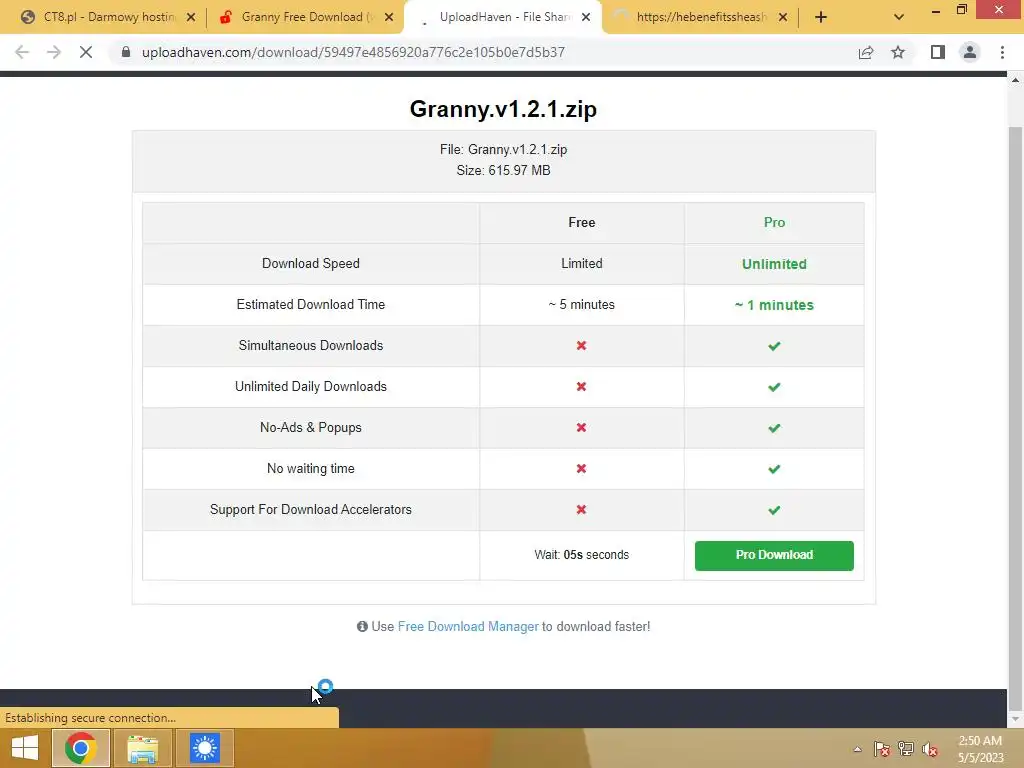
Task: Click the muted volume tray icon
Action: pos(930,749)
